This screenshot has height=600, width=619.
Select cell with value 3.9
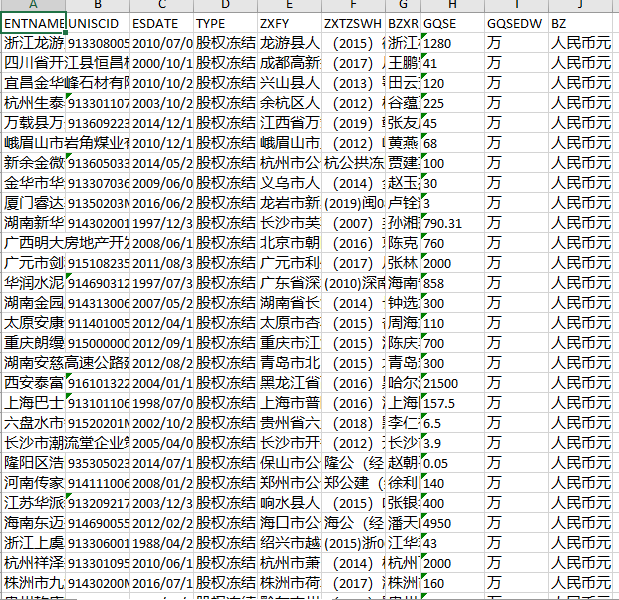pos(453,443)
